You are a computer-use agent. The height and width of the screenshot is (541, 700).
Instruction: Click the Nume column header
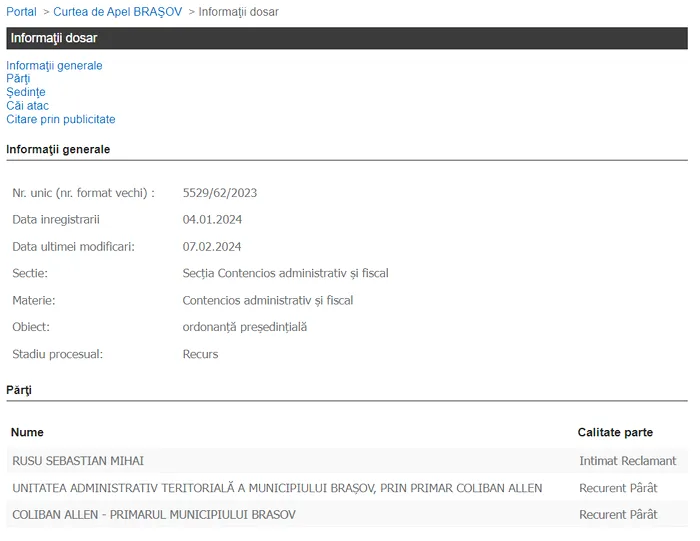coord(27,433)
